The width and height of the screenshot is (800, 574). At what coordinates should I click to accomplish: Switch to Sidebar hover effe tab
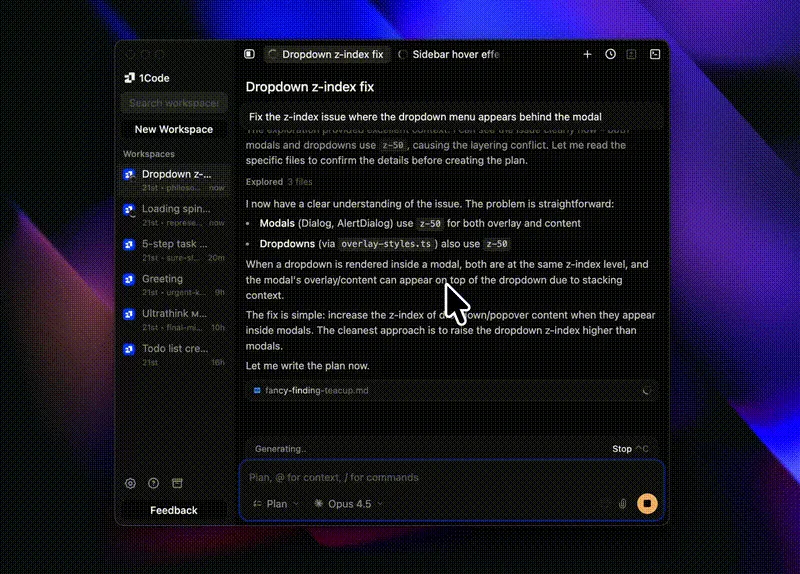449,54
